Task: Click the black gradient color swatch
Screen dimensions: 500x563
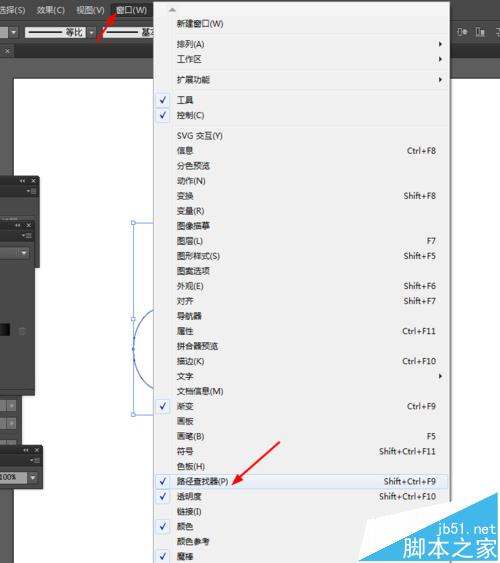Action: pyautogui.click(x=5, y=330)
